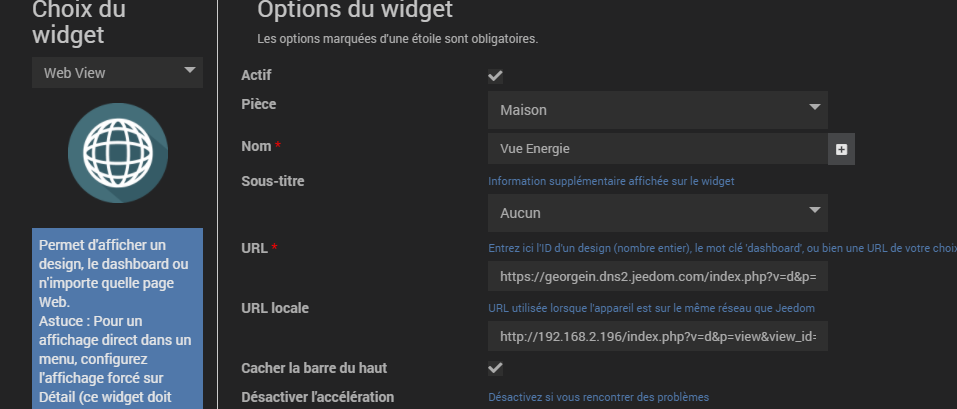Image resolution: width=957 pixels, height=409 pixels.
Task: Open the Pièce dropdown showing Maison
Action: [x=658, y=110]
